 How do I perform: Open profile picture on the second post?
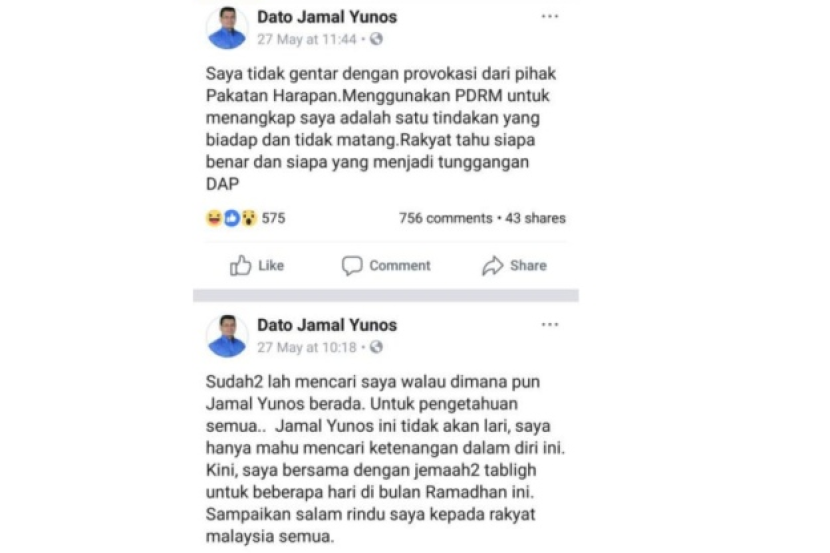[227, 336]
